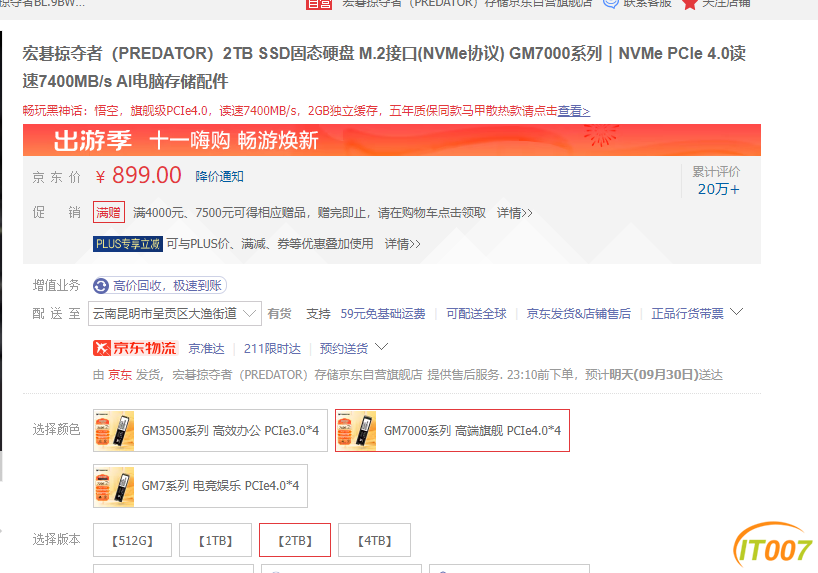
Task: Click the 降价通知 price drop alert link
Action: 219,177
